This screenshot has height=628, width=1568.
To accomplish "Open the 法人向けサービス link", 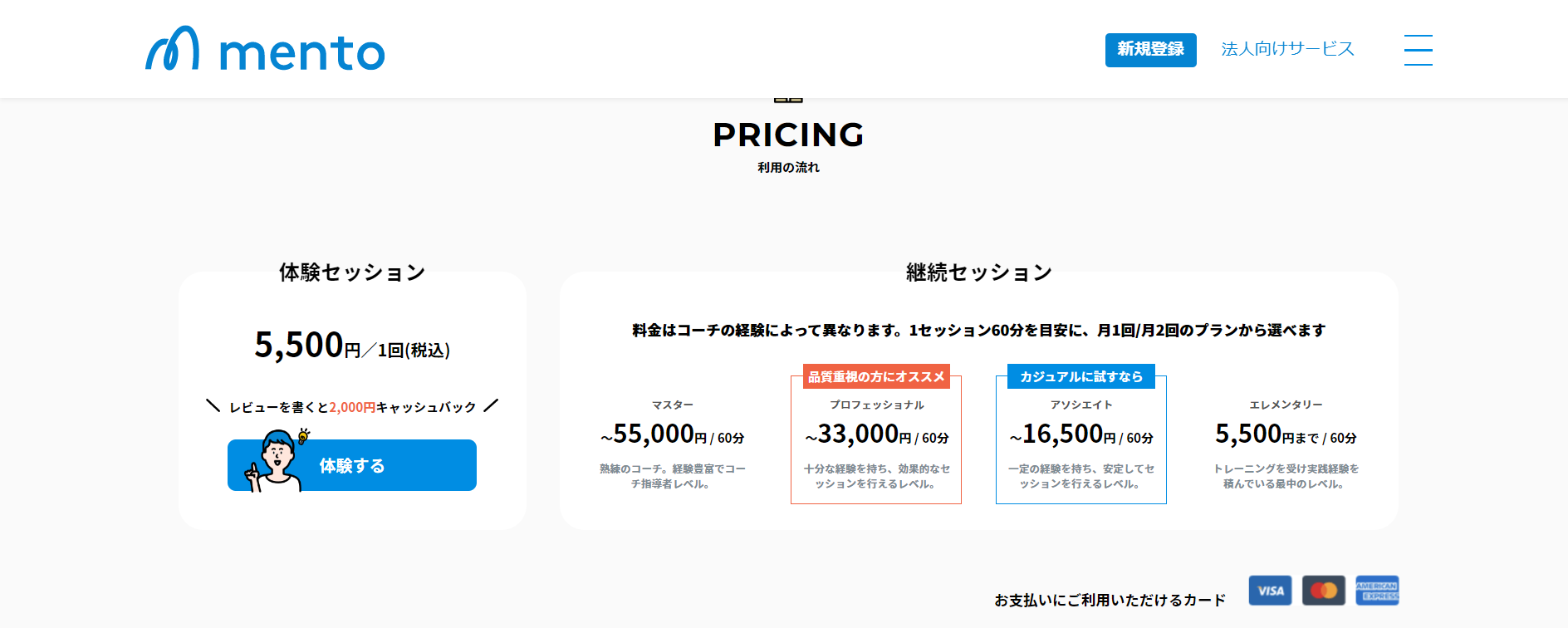I will (x=1287, y=49).
